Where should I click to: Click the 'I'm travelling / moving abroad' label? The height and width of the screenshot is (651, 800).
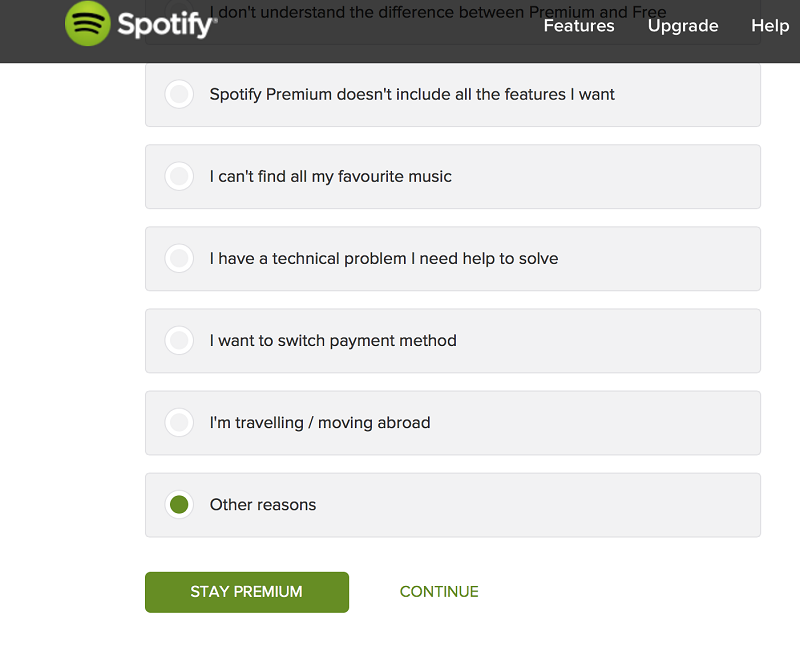[x=320, y=422]
